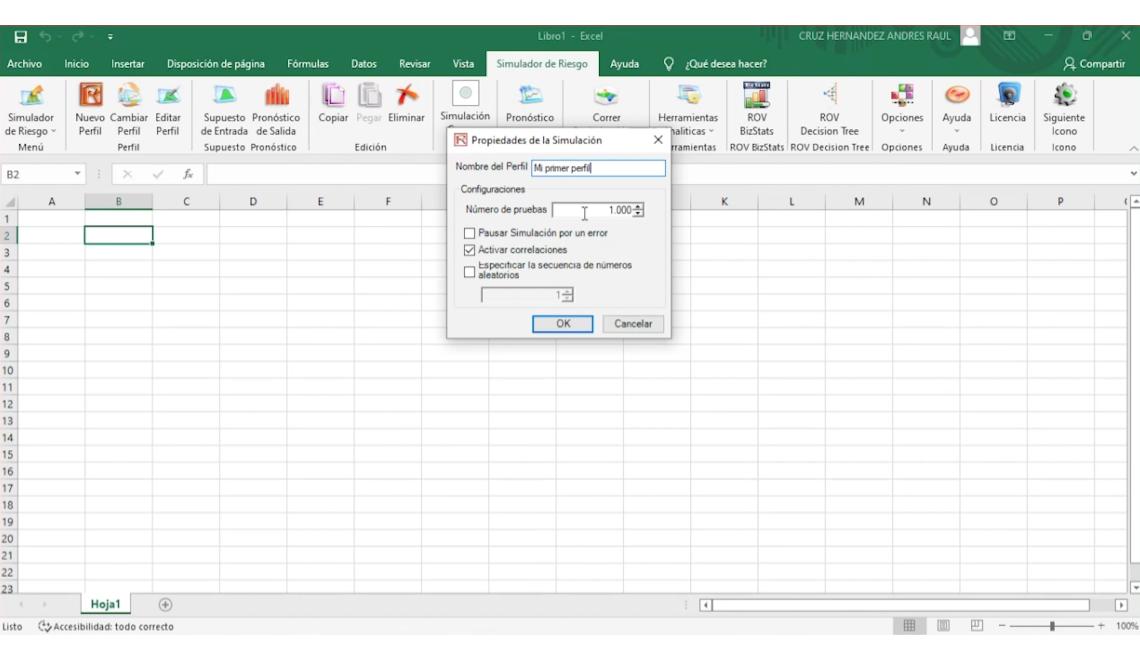Screen dimensions: 1140x670
Task: Click the Redo arrow icon
Action: (x=78, y=36)
